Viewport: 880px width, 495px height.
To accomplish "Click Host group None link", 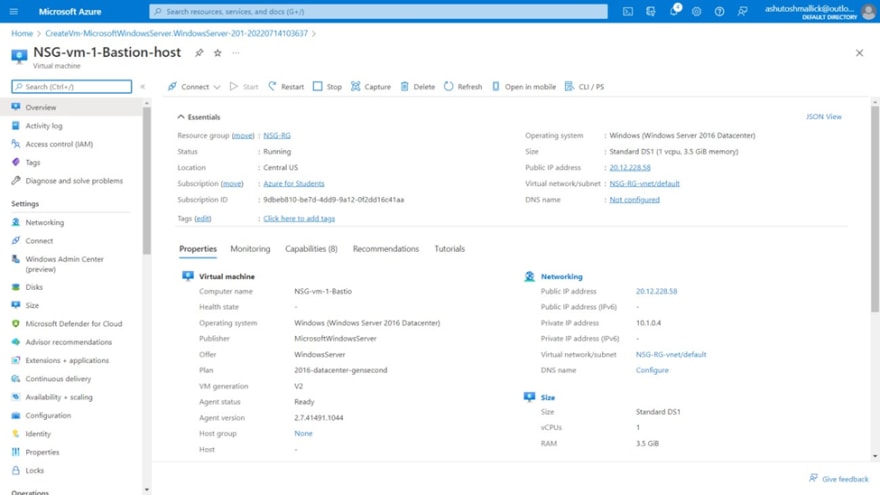I will (x=303, y=433).
